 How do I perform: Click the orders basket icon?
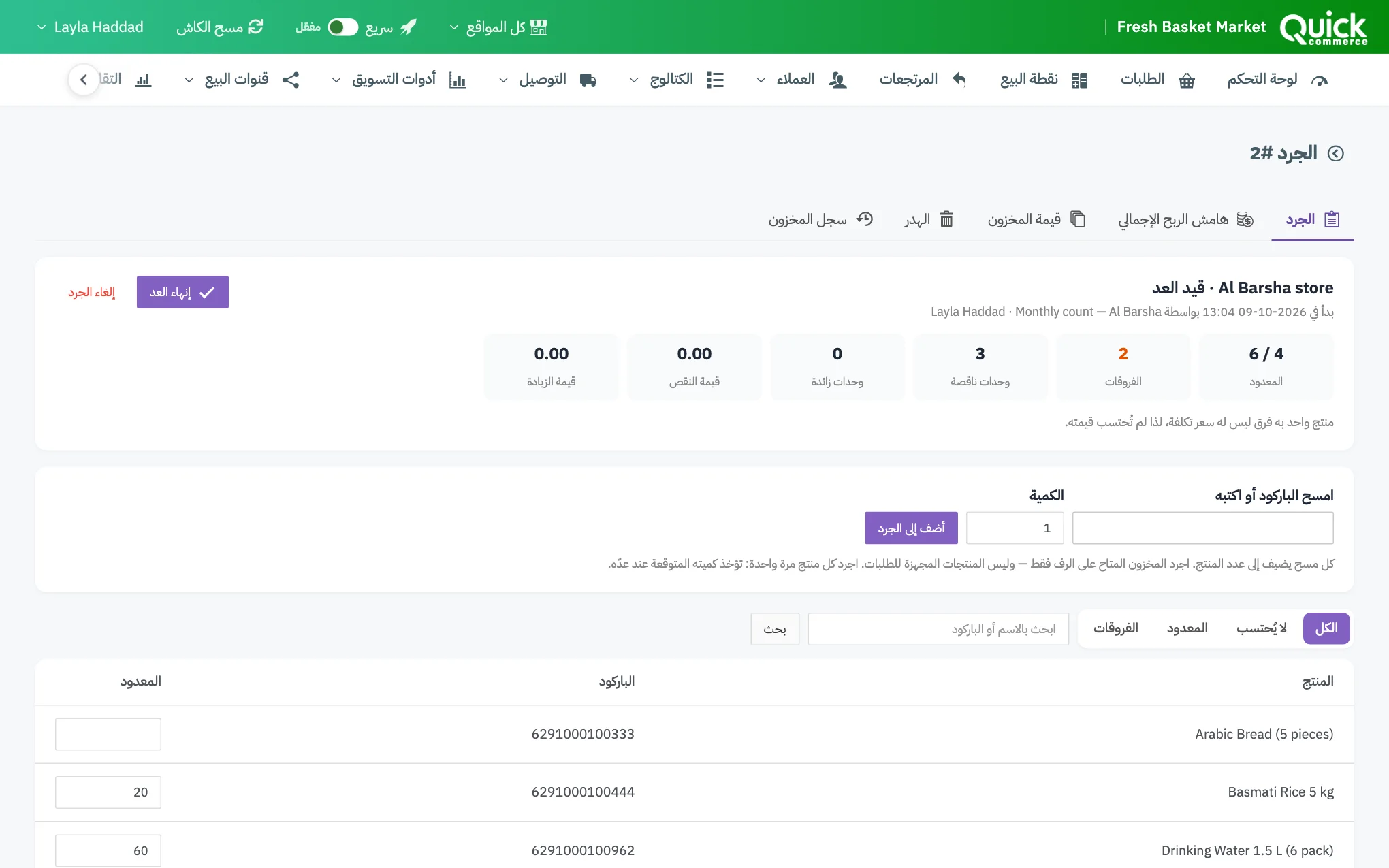point(1187,80)
